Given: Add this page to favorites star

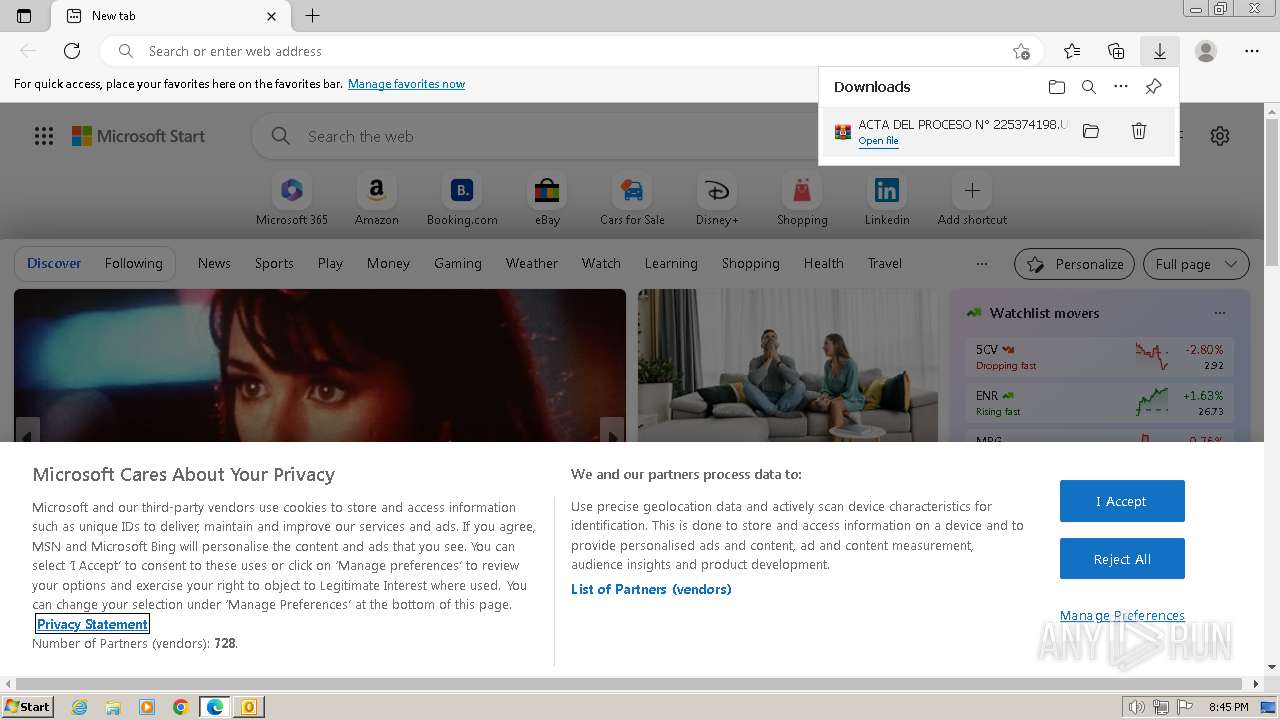Looking at the screenshot, I should pos(1021,51).
